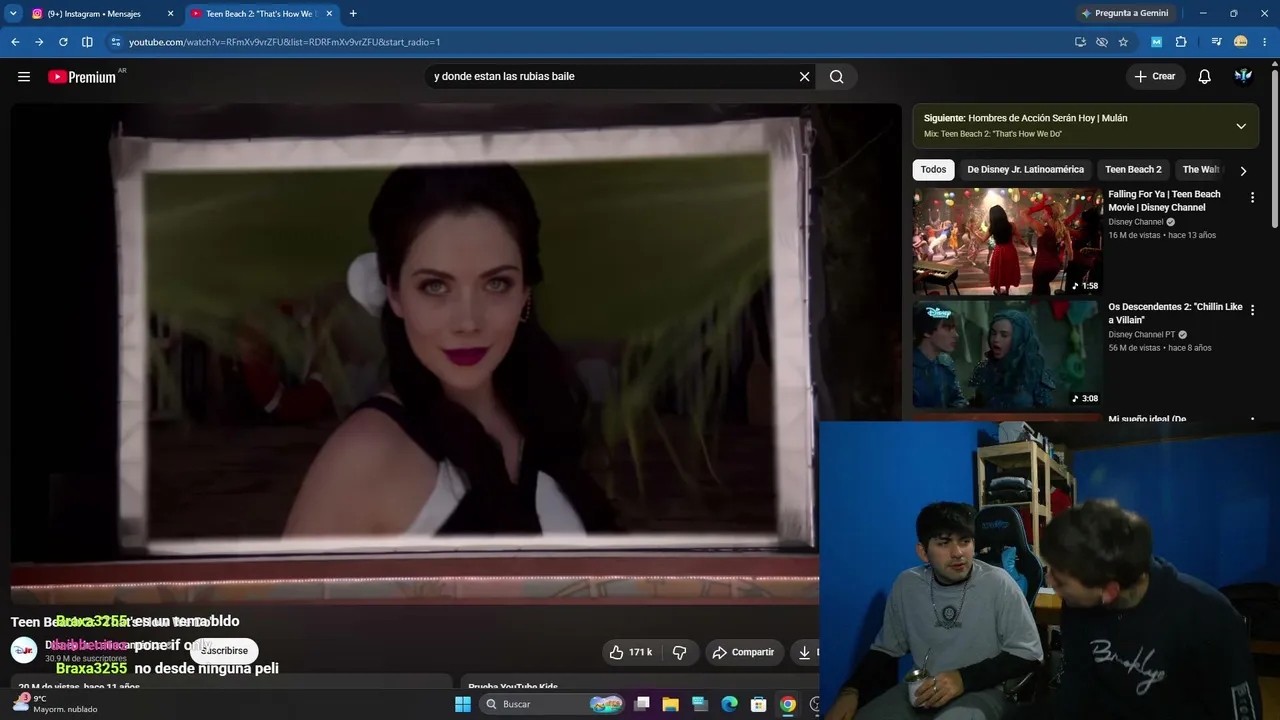Like the video with 171 k likes
Screen dimensions: 1280x720
pyautogui.click(x=630, y=652)
